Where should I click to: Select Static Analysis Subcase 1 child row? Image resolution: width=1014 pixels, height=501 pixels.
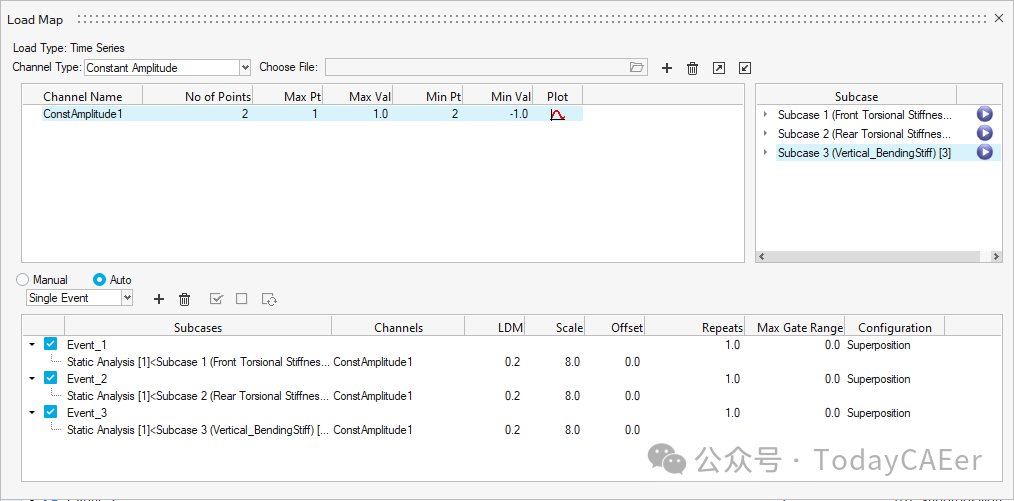coord(198,362)
